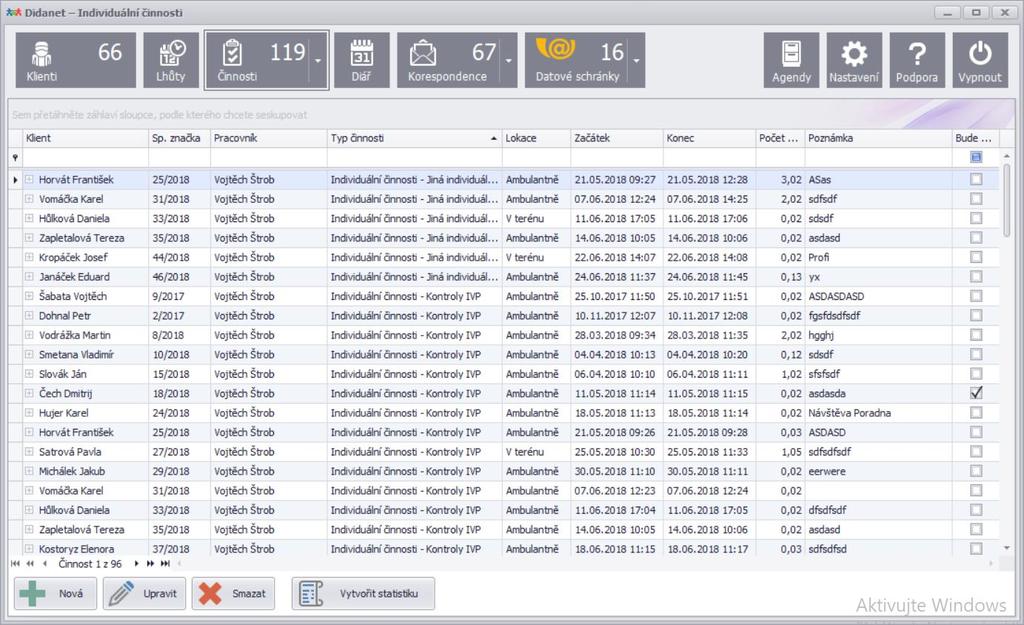Click the filter row pin icon
Viewport: 1024px width, 625px height.
pos(15,157)
